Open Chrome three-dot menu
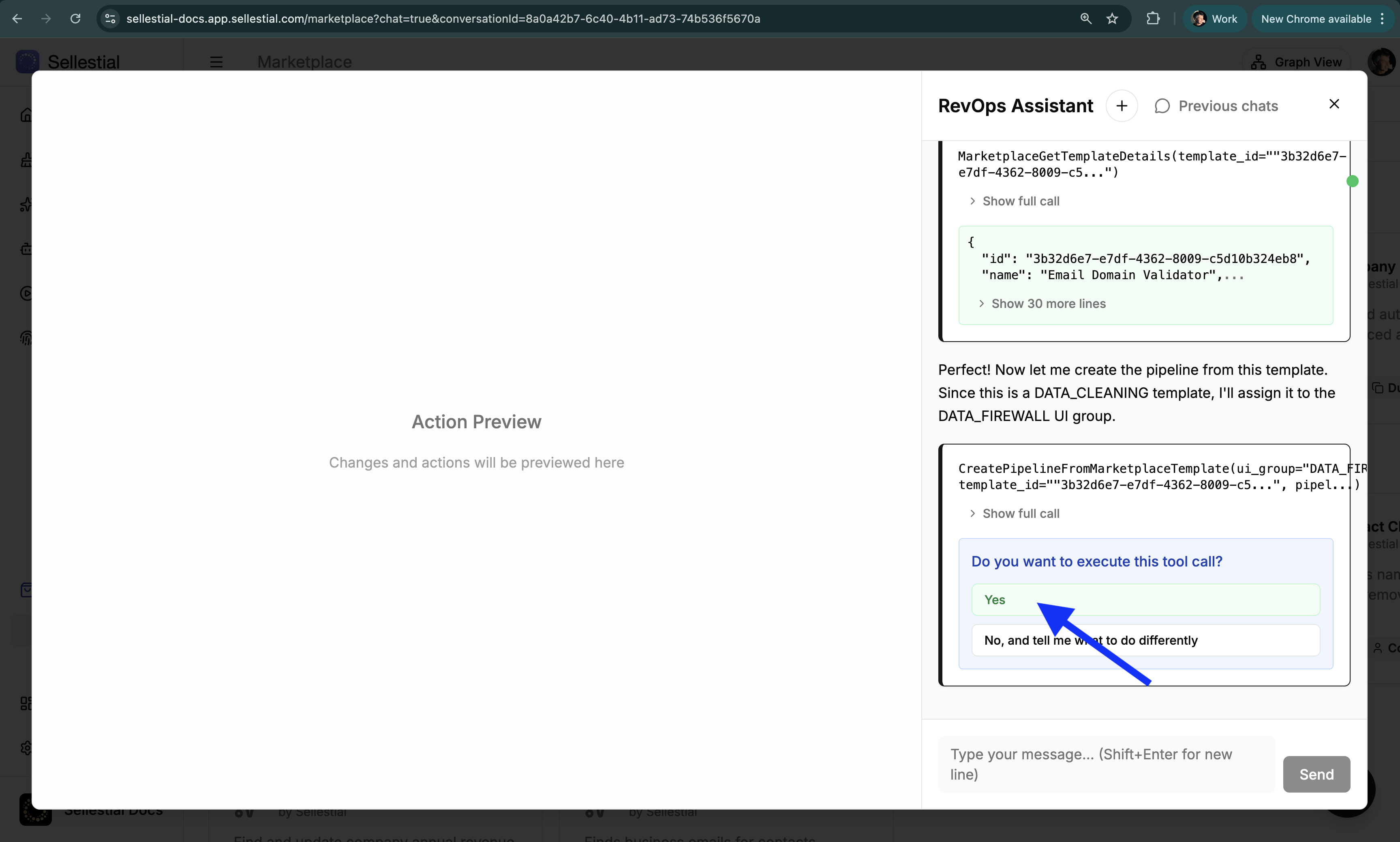Image resolution: width=1400 pixels, height=842 pixels. [x=1383, y=19]
